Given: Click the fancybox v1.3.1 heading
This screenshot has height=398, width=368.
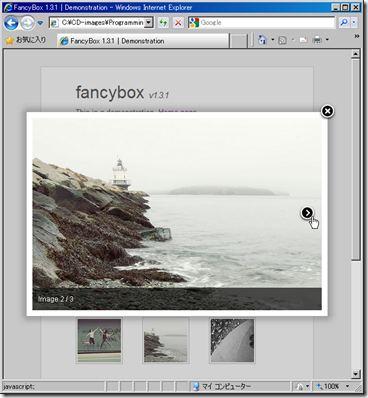Looking at the screenshot, I should pos(122,93).
